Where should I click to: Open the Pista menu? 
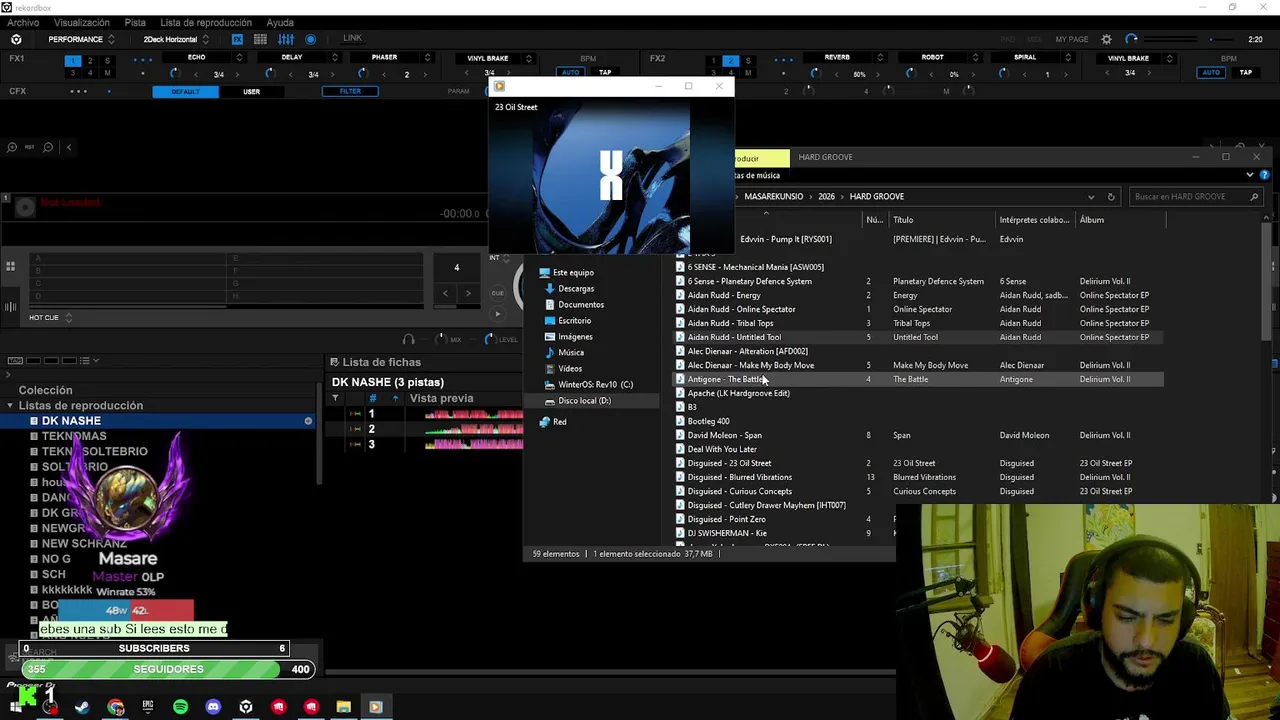click(x=135, y=22)
